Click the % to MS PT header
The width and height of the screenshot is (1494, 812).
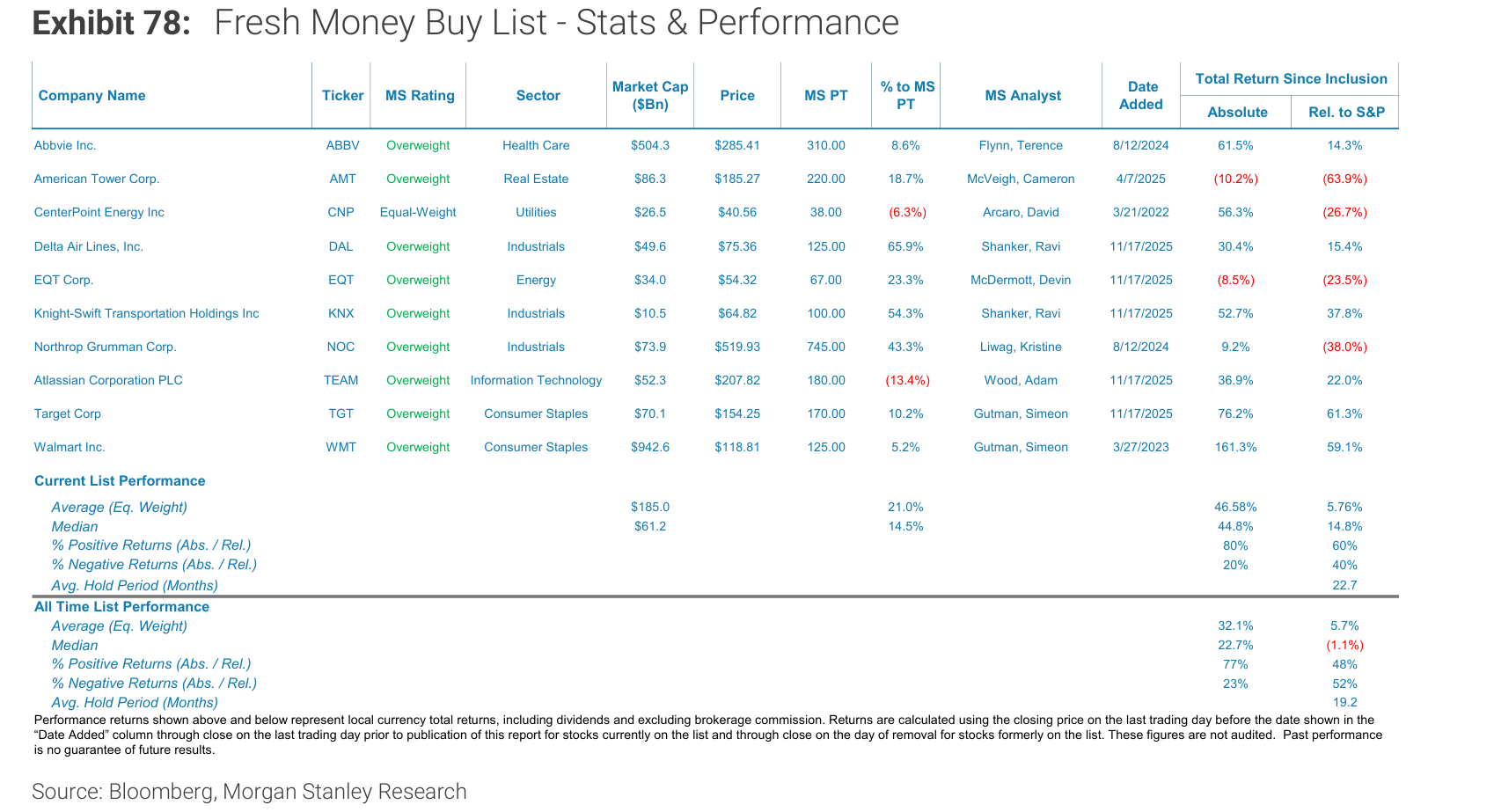click(906, 96)
